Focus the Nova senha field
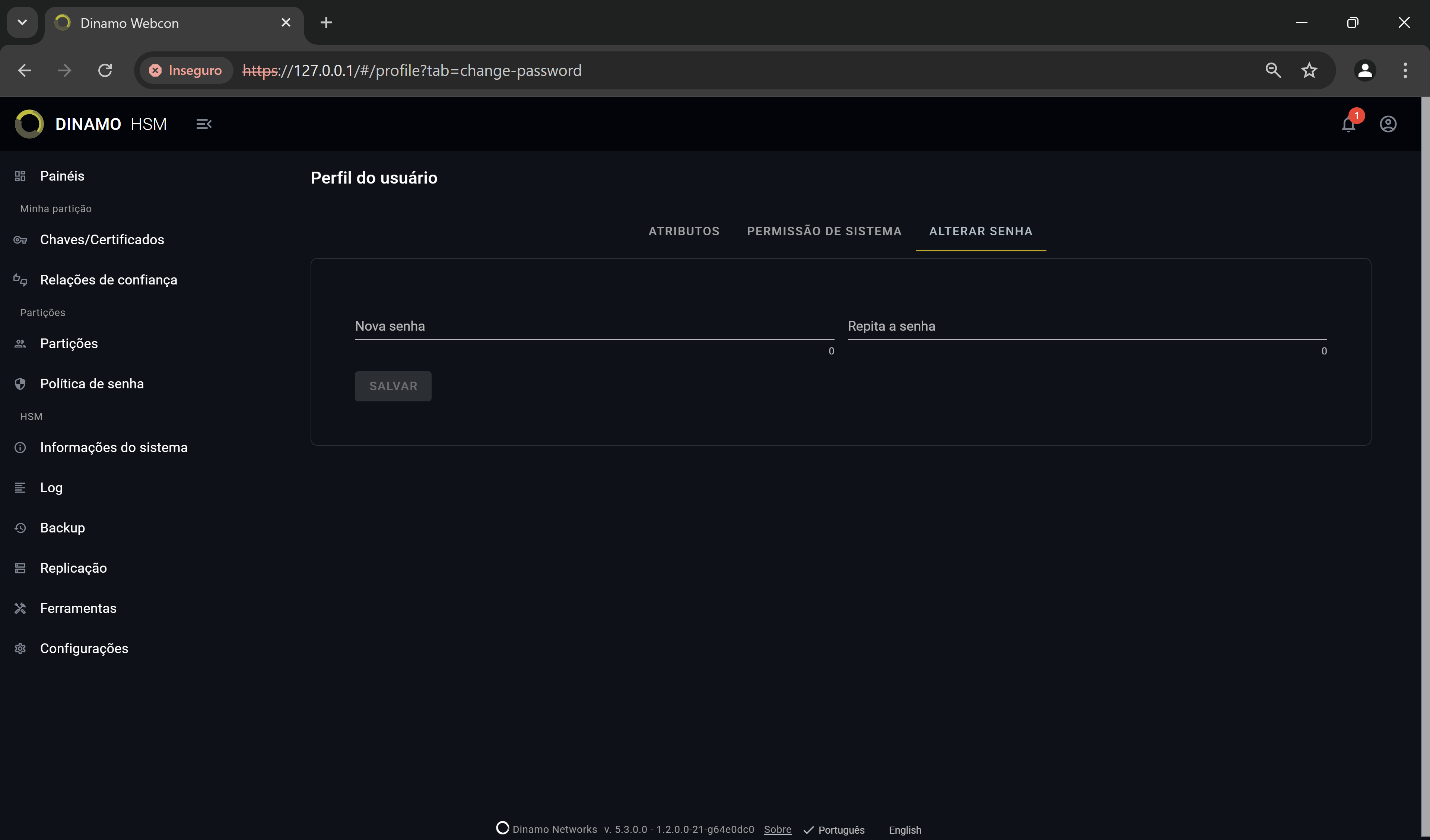This screenshot has height=840, width=1430. 594,326
